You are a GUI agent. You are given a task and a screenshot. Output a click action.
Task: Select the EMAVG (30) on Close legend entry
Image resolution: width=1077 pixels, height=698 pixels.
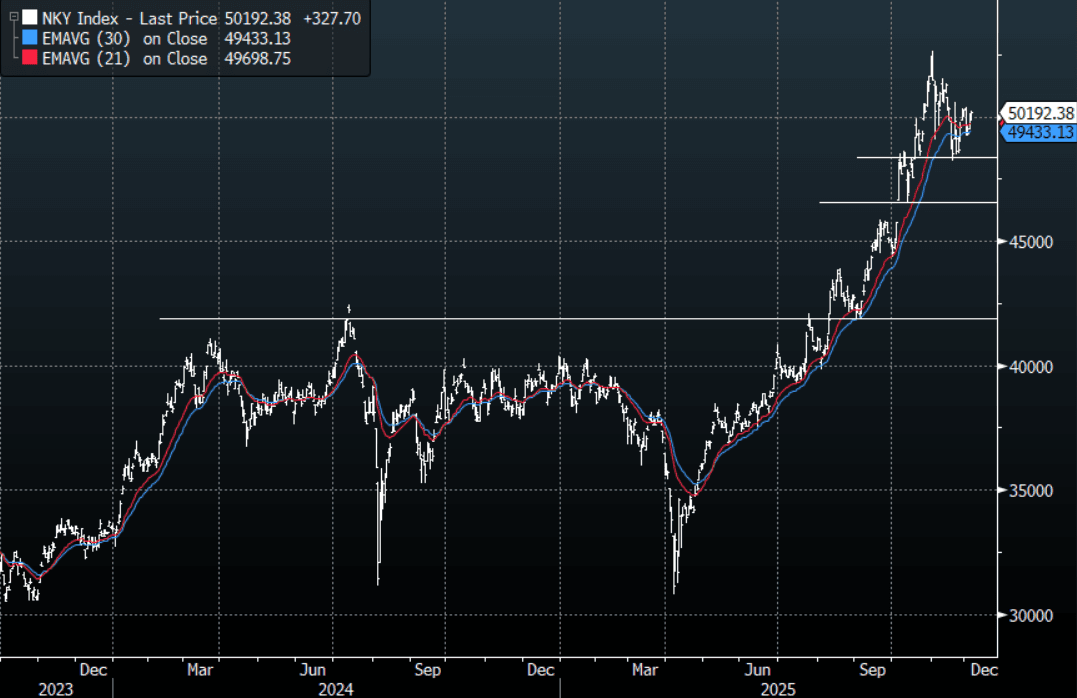pos(124,39)
